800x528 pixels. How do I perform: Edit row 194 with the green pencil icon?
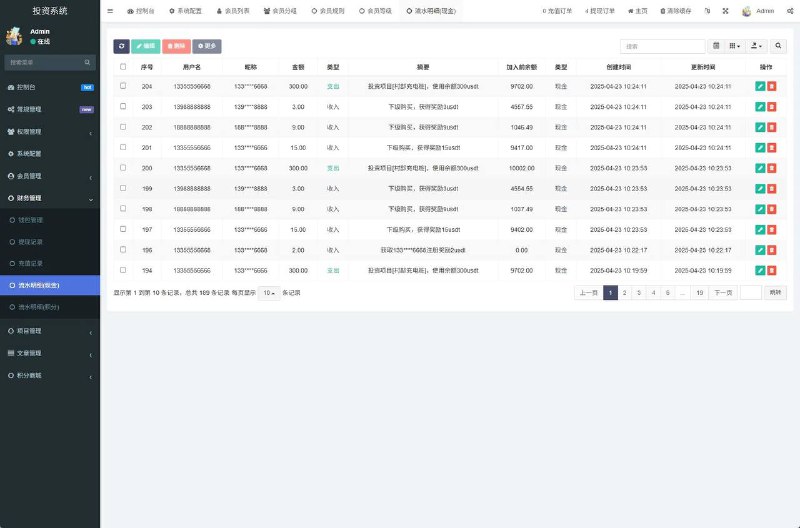coord(760,270)
